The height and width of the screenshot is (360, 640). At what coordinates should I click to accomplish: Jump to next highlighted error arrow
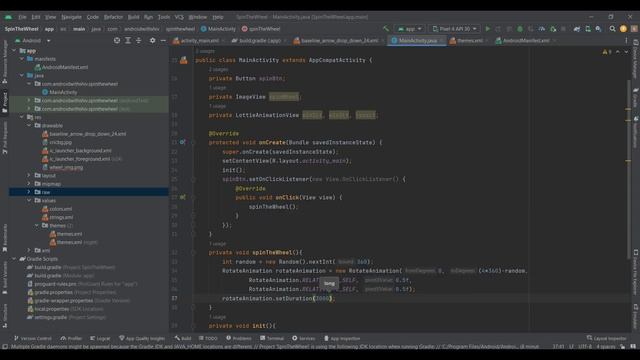click(x=626, y=52)
